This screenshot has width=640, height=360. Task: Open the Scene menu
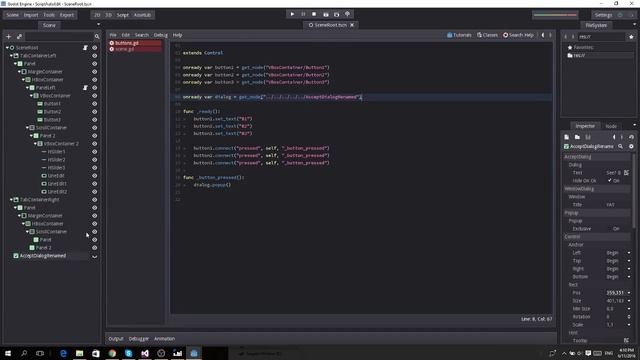pyautogui.click(x=12, y=15)
